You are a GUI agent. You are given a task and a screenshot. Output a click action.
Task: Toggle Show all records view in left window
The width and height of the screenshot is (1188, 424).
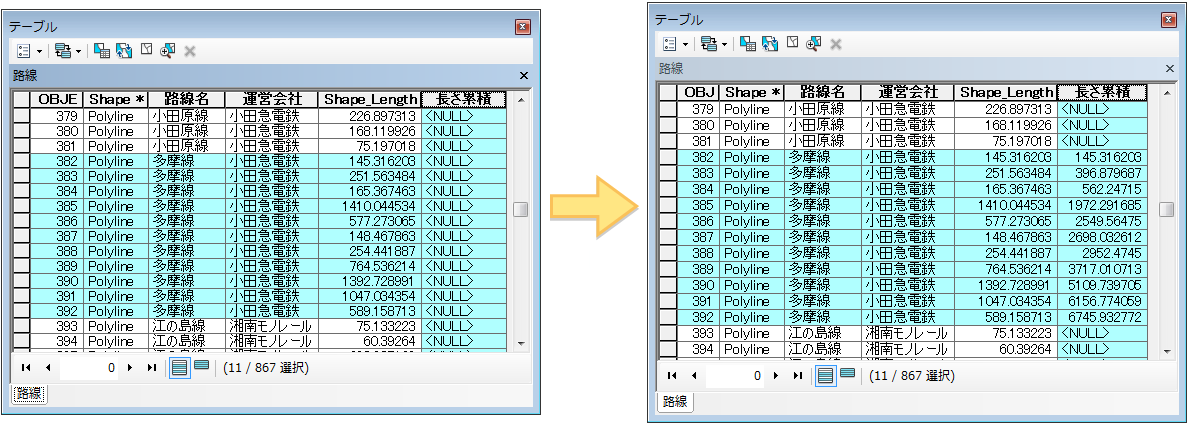tap(179, 367)
